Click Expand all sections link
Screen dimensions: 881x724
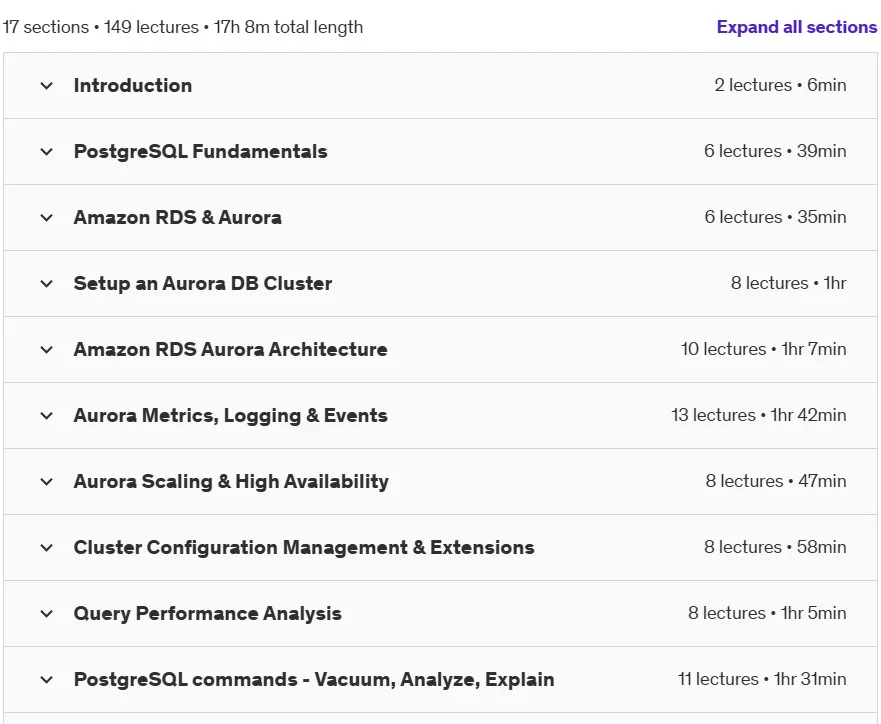point(797,27)
